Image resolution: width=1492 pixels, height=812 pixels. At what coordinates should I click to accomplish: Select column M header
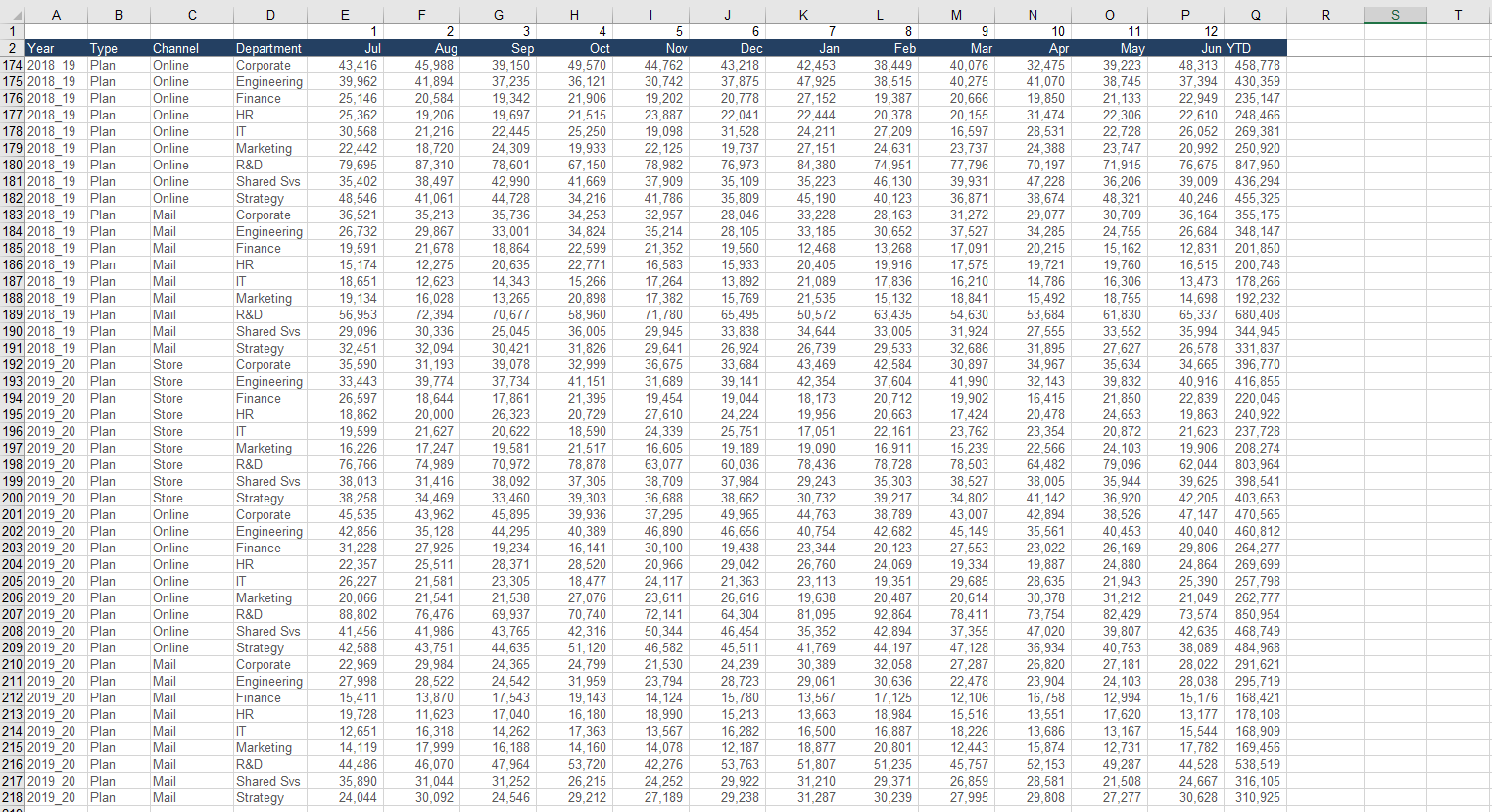pyautogui.click(x=956, y=14)
